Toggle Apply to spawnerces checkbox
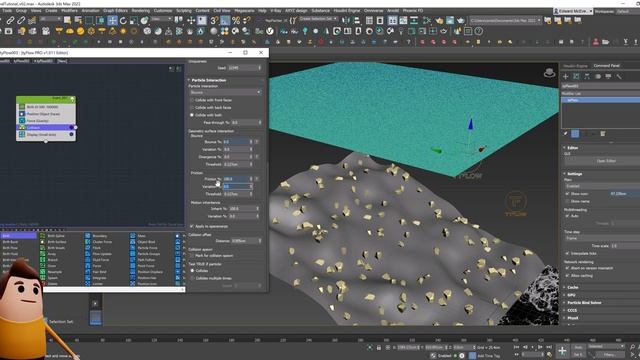Viewport: 640px width, 360px height. click(192, 226)
